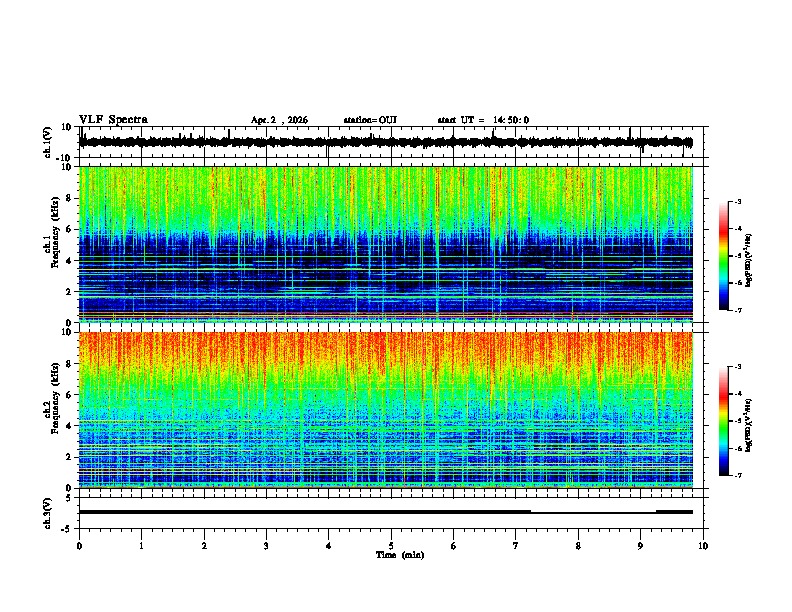Click time axis tick label '7'
The height and width of the screenshot is (612, 792).
(x=516, y=546)
